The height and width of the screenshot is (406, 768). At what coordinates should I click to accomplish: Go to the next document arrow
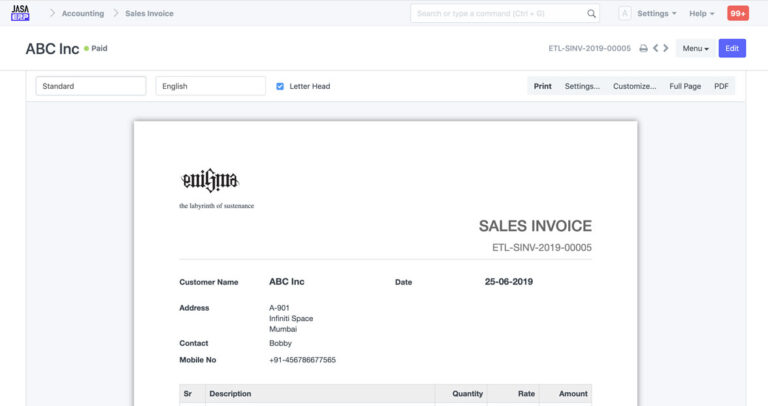click(666, 48)
